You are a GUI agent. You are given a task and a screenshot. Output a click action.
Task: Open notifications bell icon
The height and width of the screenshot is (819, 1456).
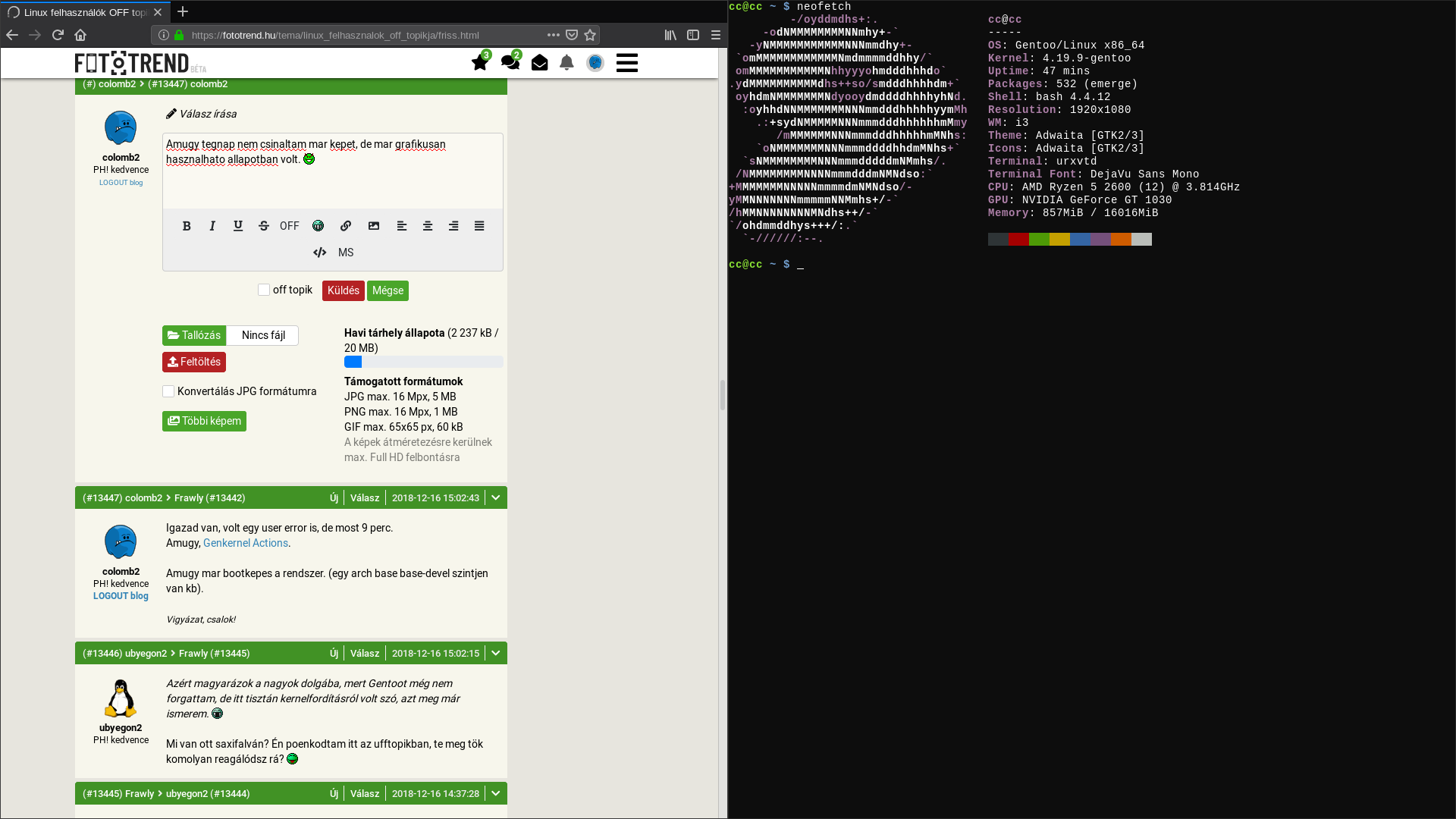click(566, 63)
